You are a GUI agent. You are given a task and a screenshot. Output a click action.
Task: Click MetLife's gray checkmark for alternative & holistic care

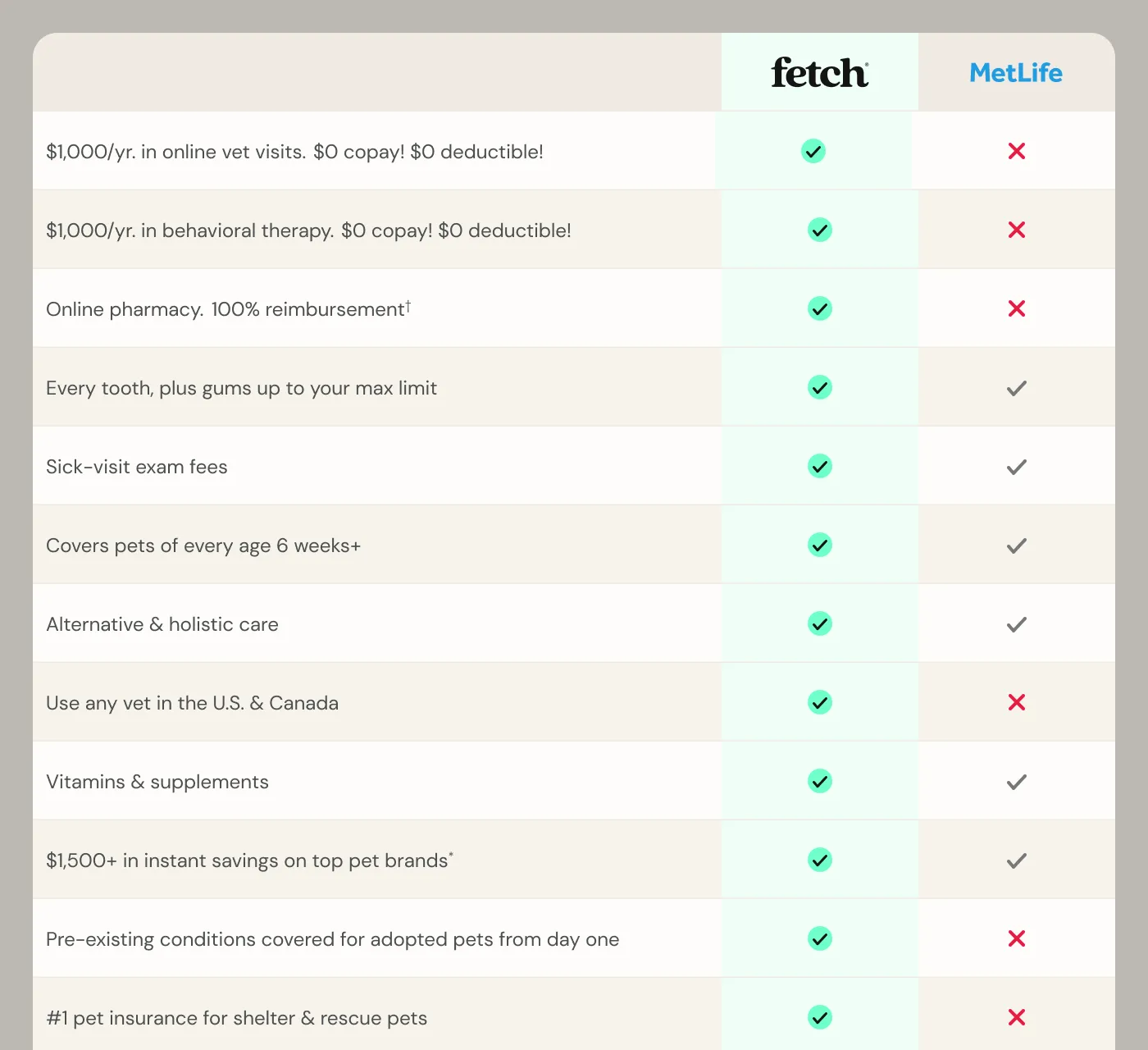(x=1017, y=624)
